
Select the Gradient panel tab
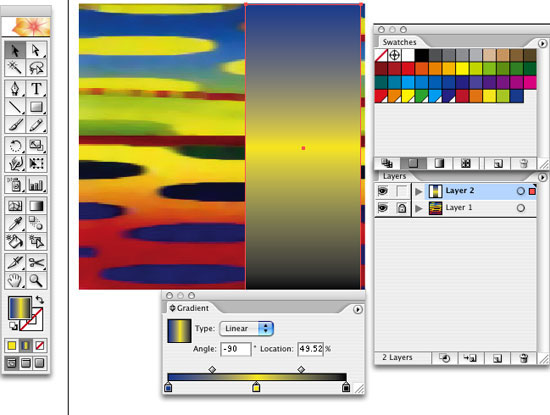193,308
